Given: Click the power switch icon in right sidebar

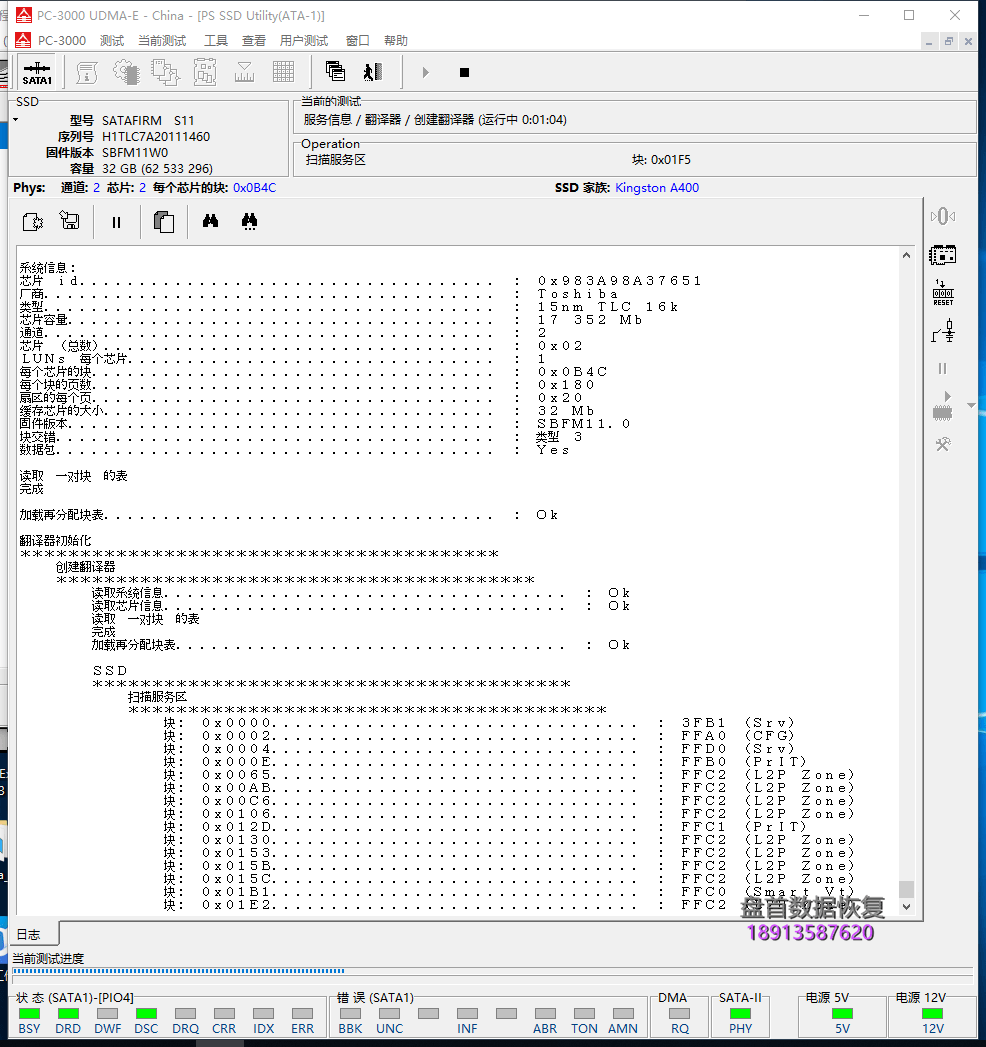Looking at the screenshot, I should (943, 331).
